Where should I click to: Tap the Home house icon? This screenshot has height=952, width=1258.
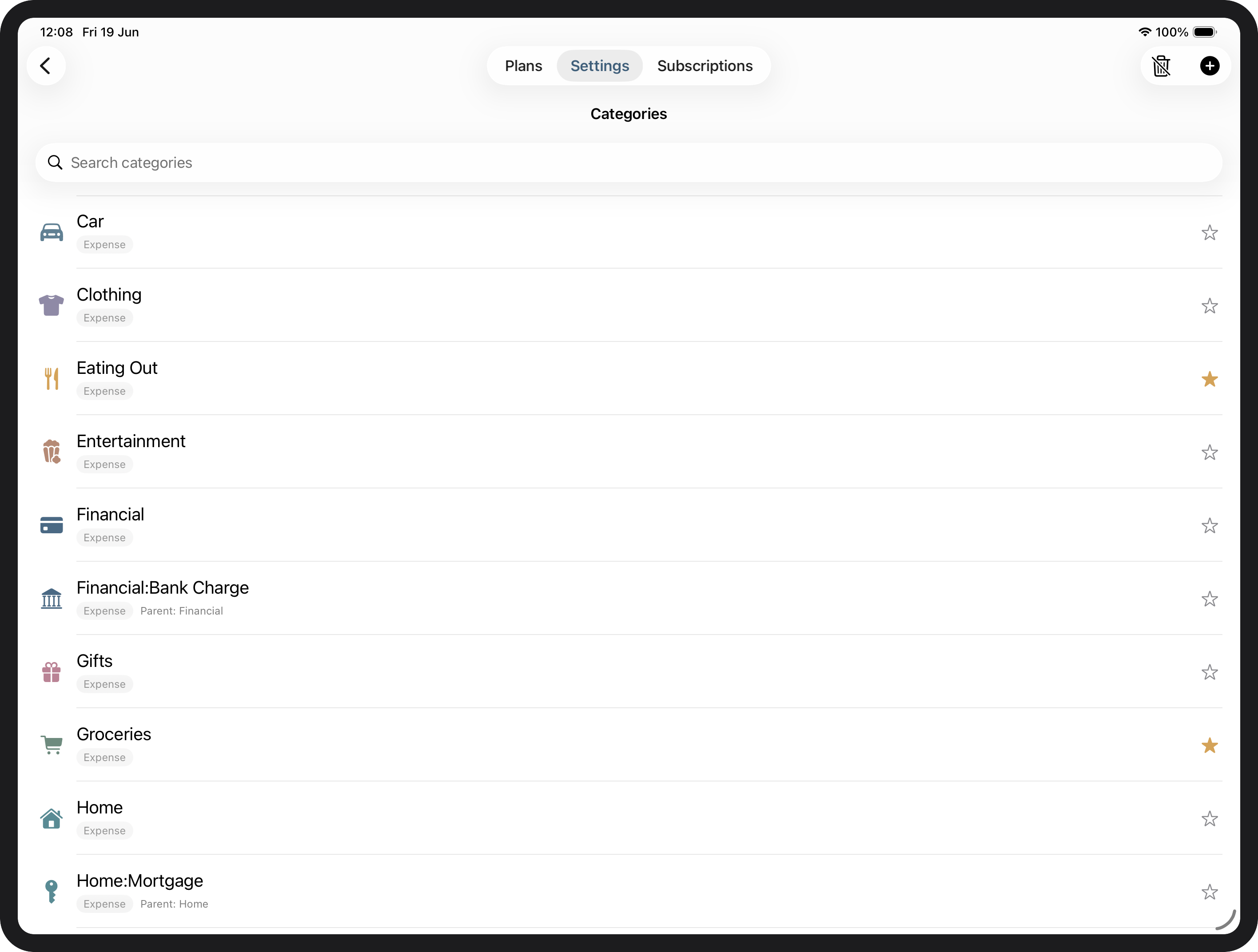[x=52, y=818]
